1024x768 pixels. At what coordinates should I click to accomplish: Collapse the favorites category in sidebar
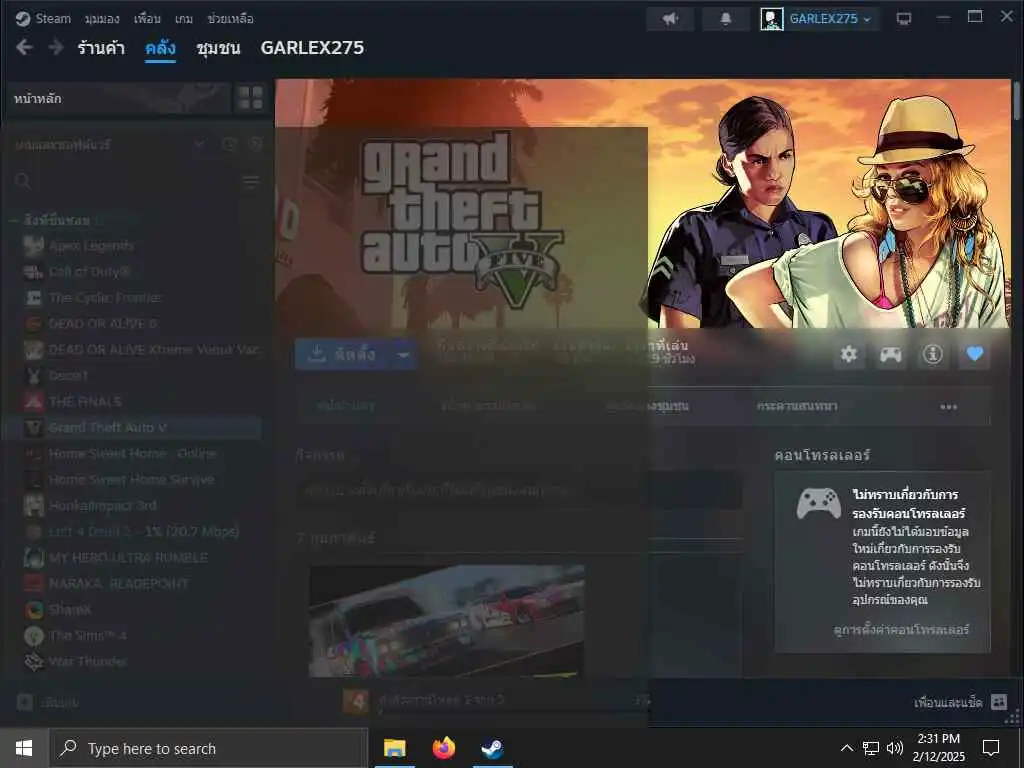tap(14, 220)
